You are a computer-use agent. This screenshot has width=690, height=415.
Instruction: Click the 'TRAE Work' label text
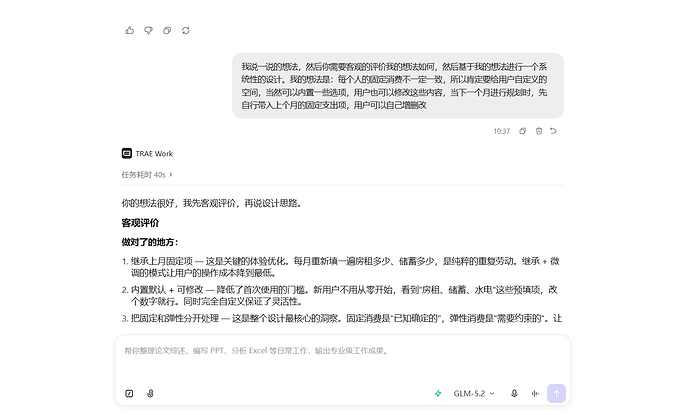[154, 154]
